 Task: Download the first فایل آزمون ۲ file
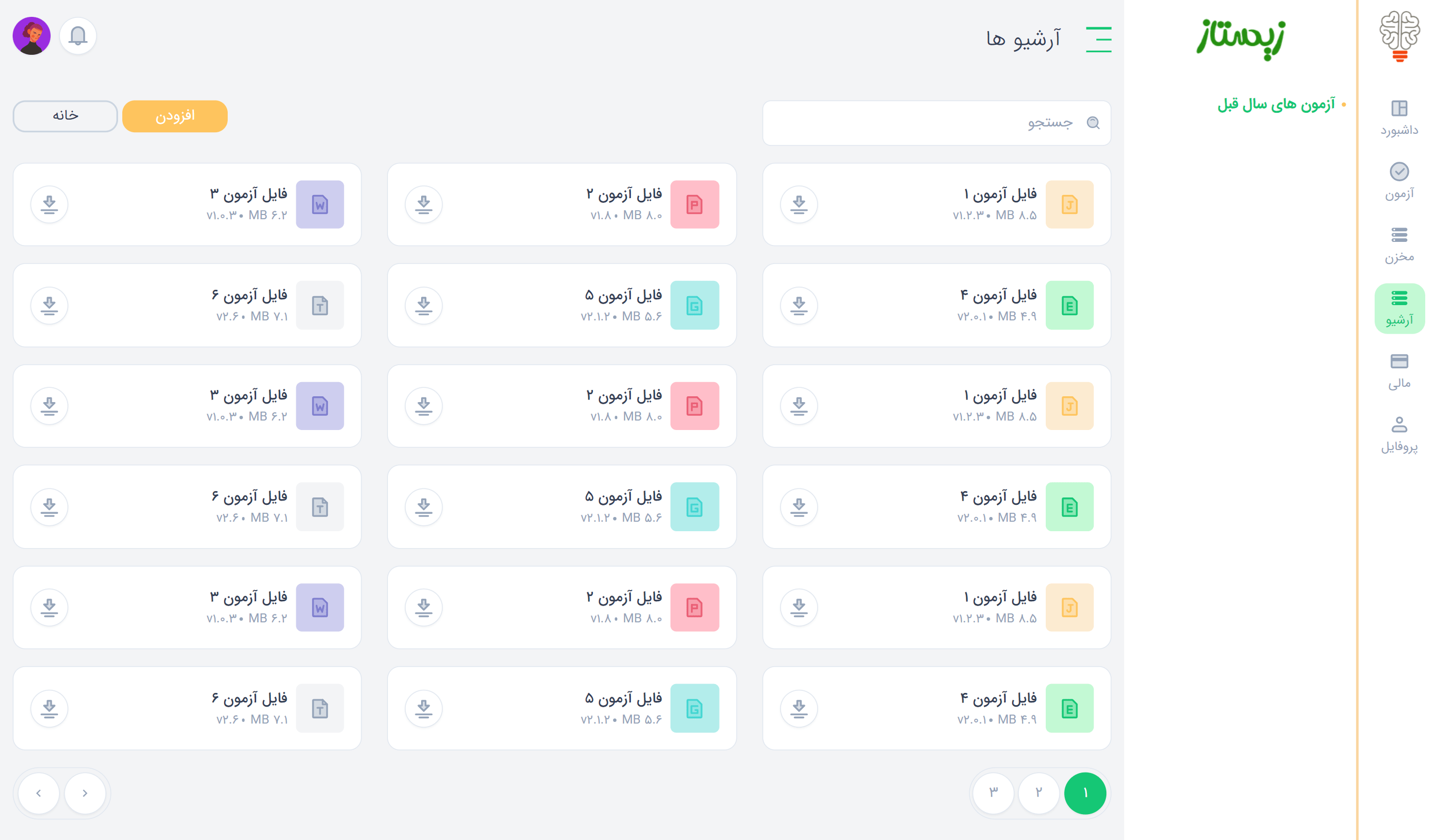423,204
